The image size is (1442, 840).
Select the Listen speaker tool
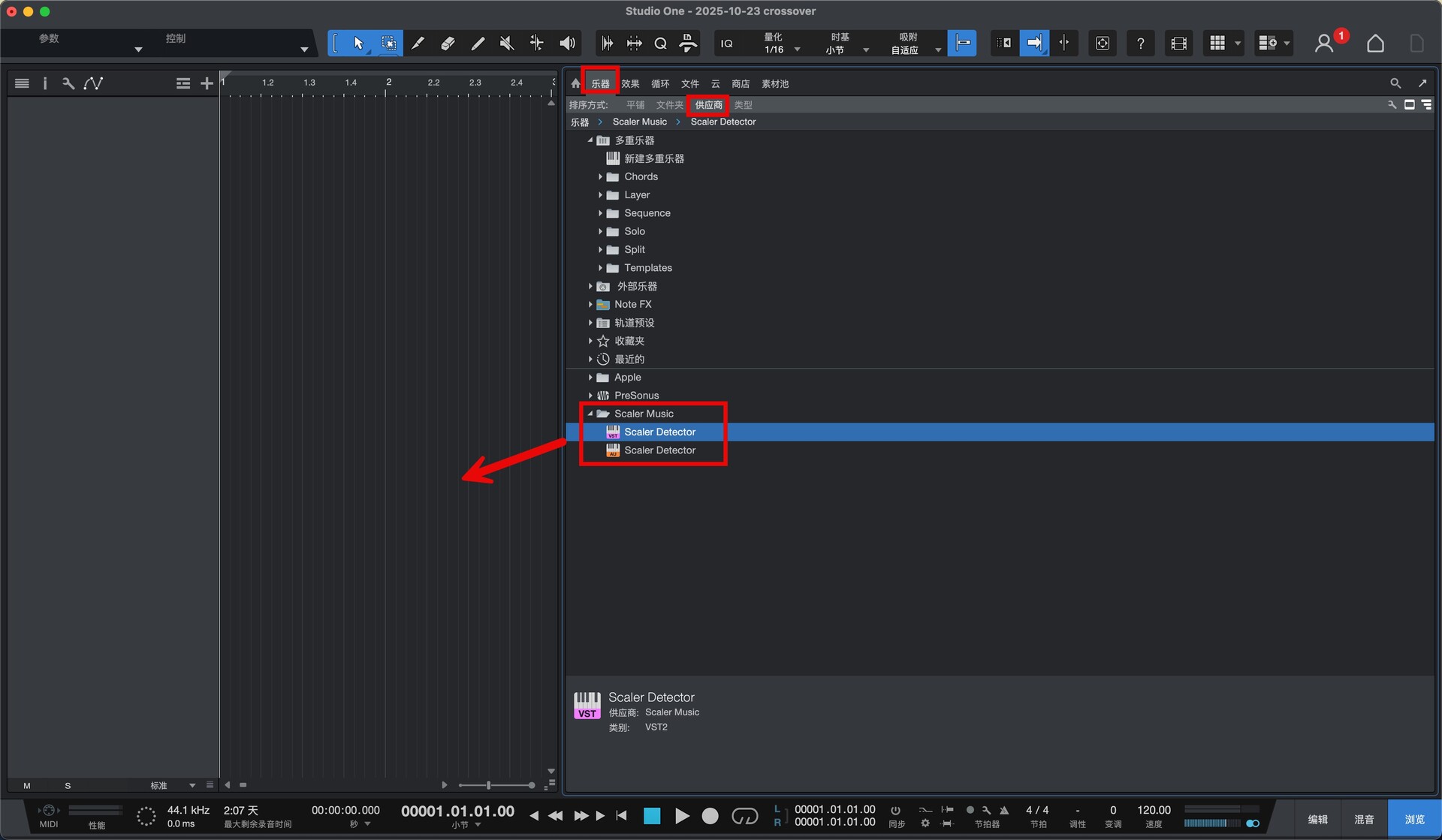click(567, 44)
